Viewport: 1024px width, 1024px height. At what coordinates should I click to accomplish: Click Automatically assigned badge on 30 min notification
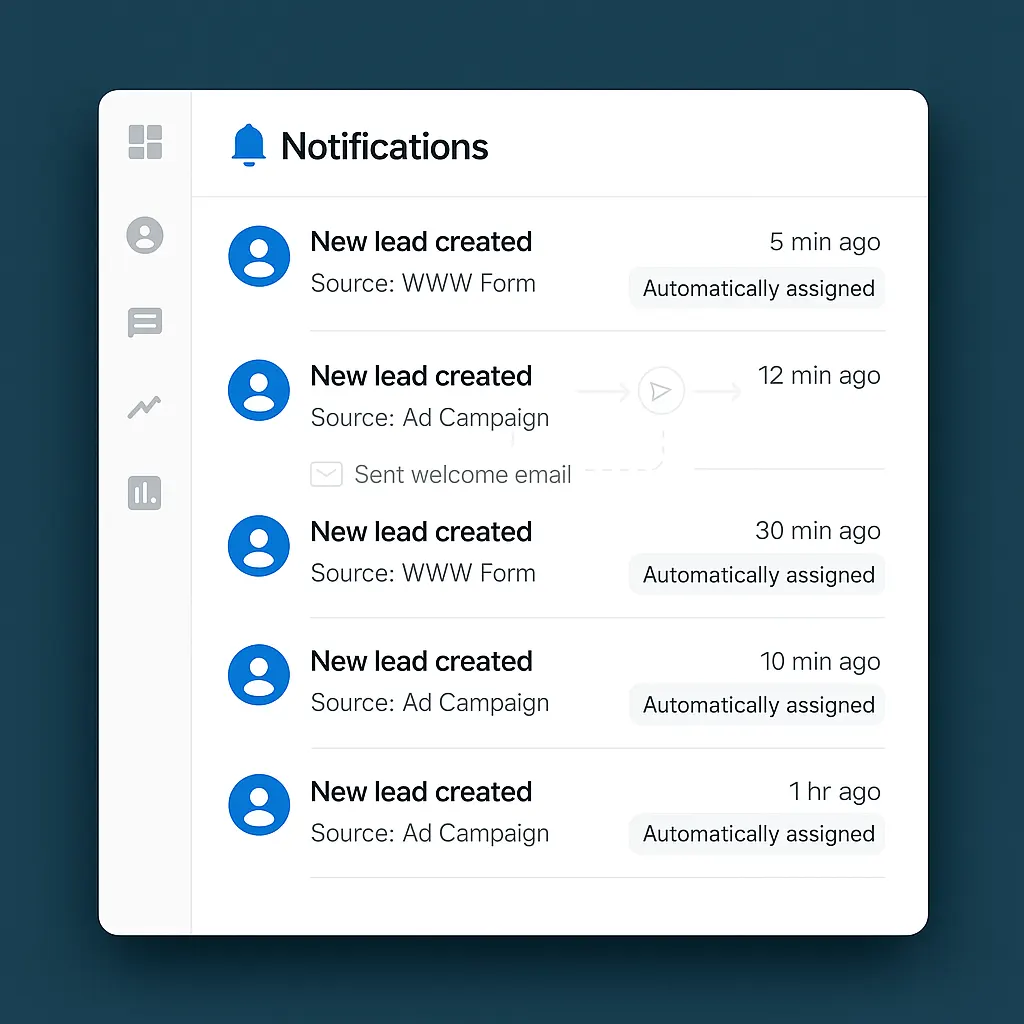coord(756,574)
